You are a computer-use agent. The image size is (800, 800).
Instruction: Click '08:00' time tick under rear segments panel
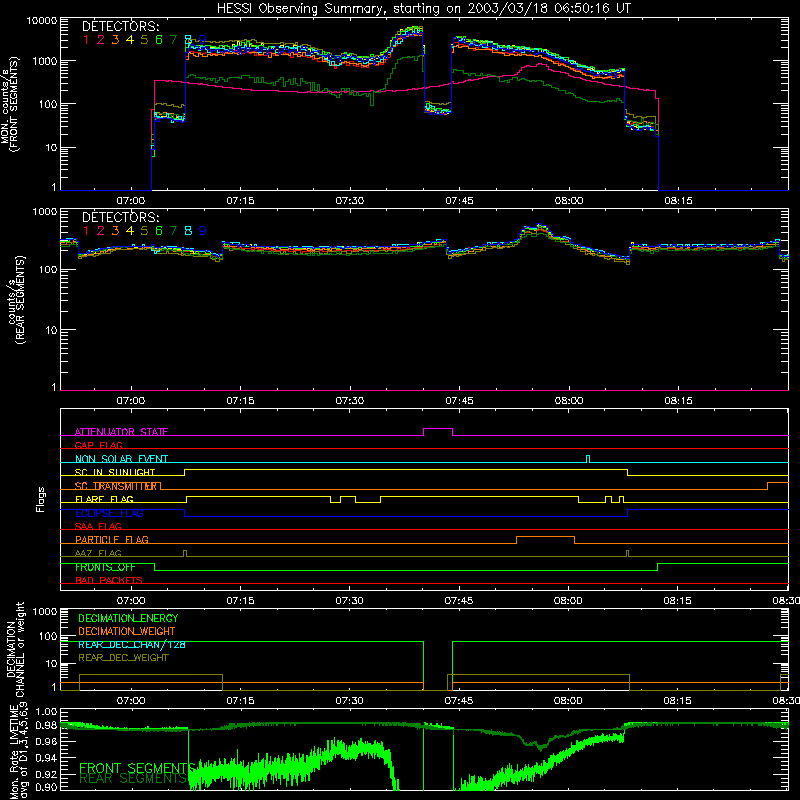(568, 401)
